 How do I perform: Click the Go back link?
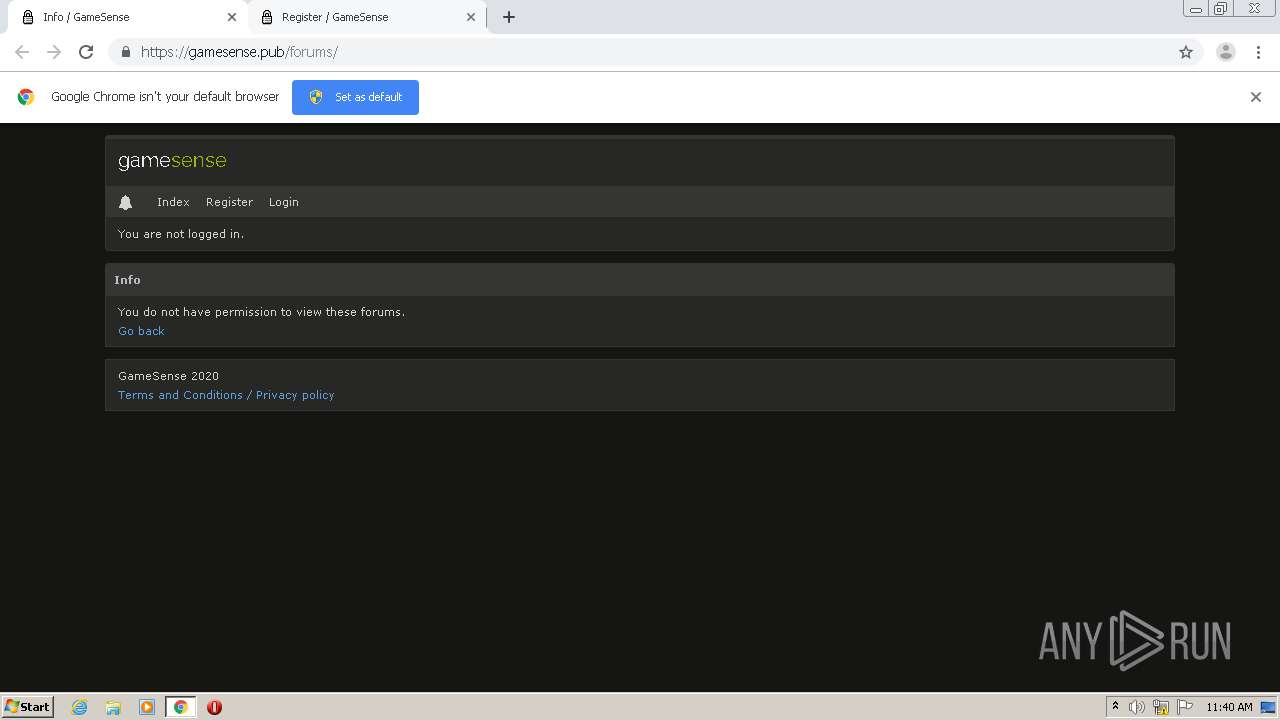tap(141, 331)
